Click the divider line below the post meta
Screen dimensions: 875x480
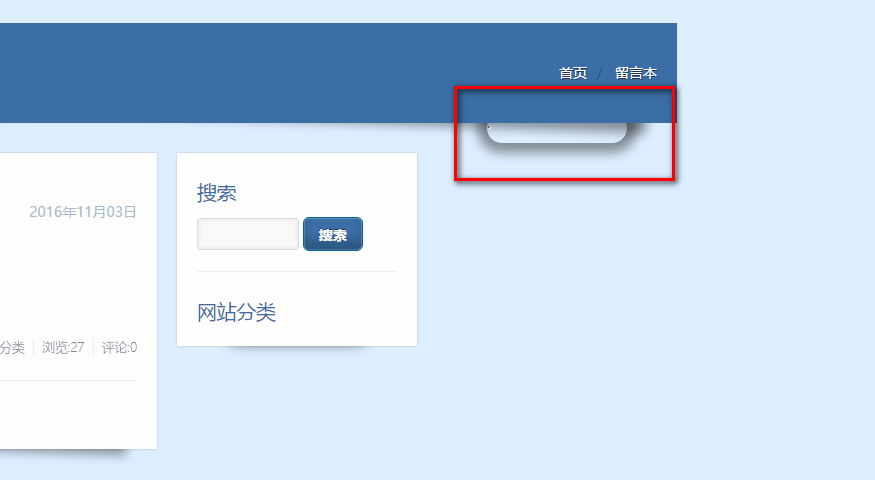(x=68, y=381)
